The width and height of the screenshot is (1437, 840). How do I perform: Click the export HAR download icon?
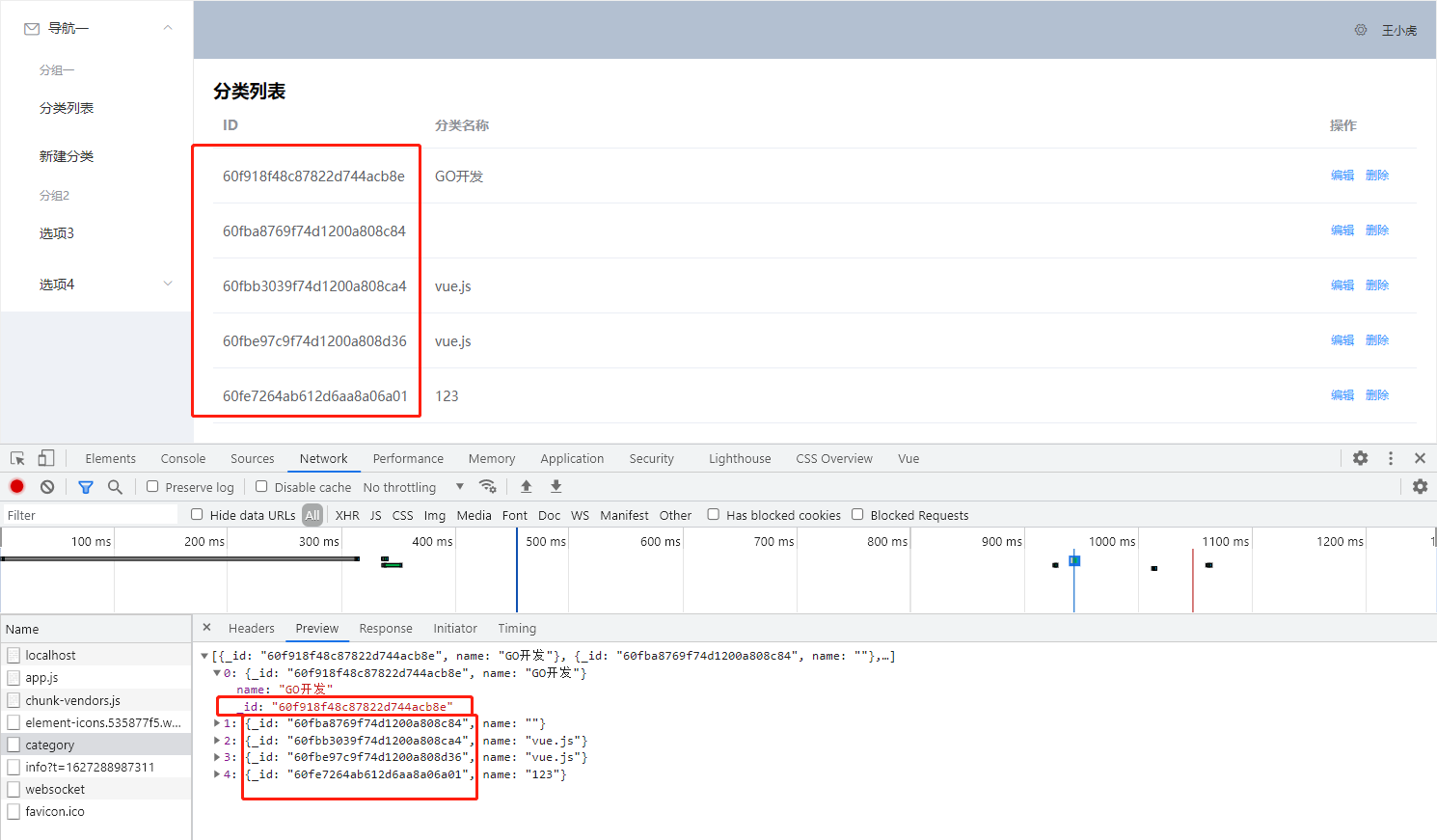pyautogui.click(x=556, y=487)
